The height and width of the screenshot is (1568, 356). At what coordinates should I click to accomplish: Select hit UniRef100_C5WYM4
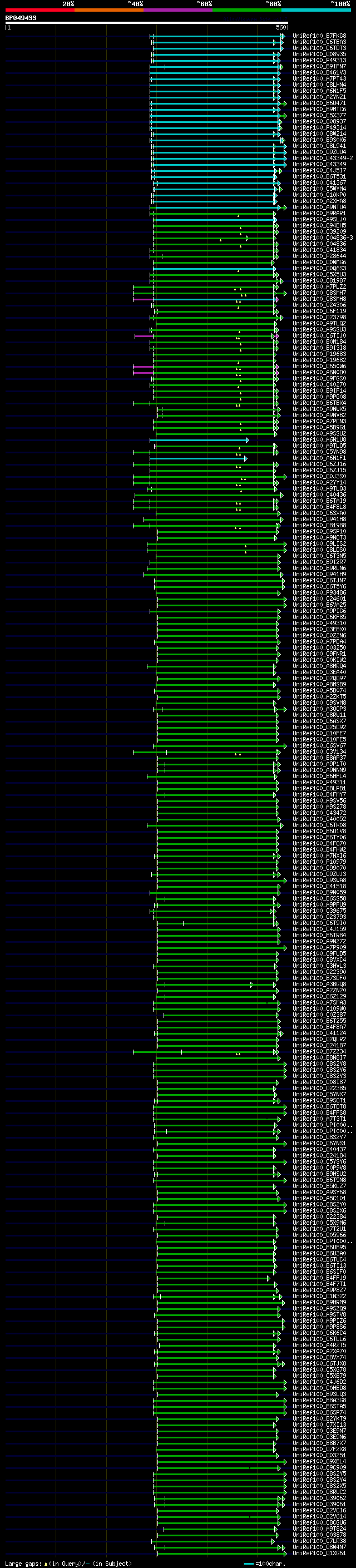coord(319,189)
